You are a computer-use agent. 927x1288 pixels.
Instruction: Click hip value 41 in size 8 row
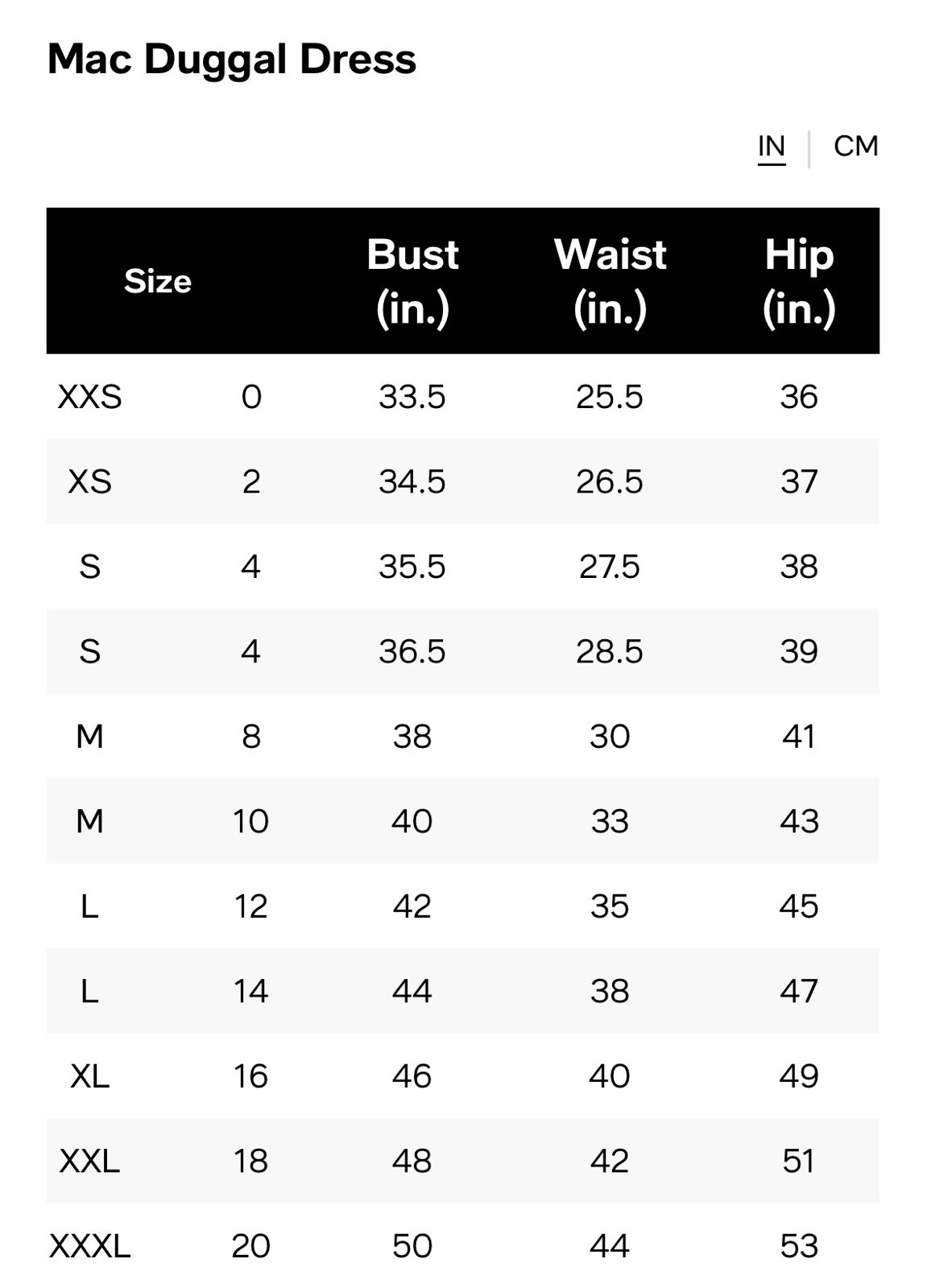tap(799, 737)
